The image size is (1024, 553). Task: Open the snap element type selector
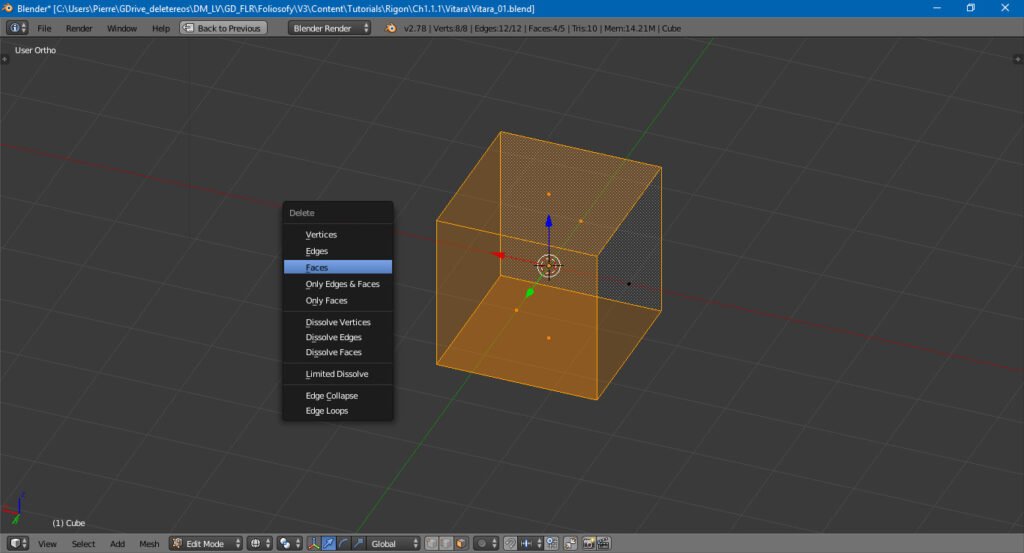[x=530, y=543]
